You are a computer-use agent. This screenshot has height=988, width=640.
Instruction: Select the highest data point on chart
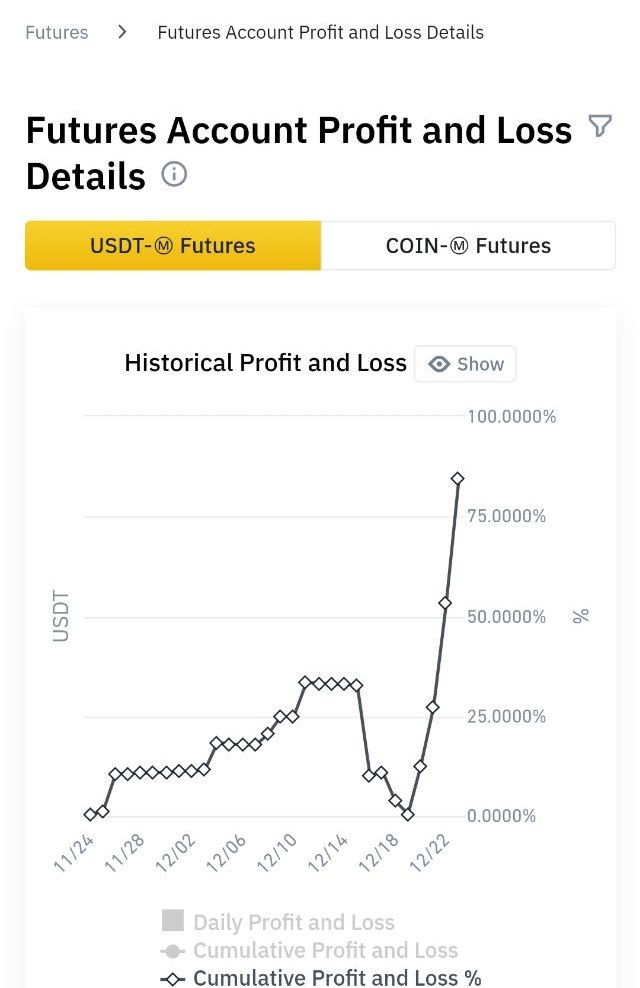tap(458, 479)
